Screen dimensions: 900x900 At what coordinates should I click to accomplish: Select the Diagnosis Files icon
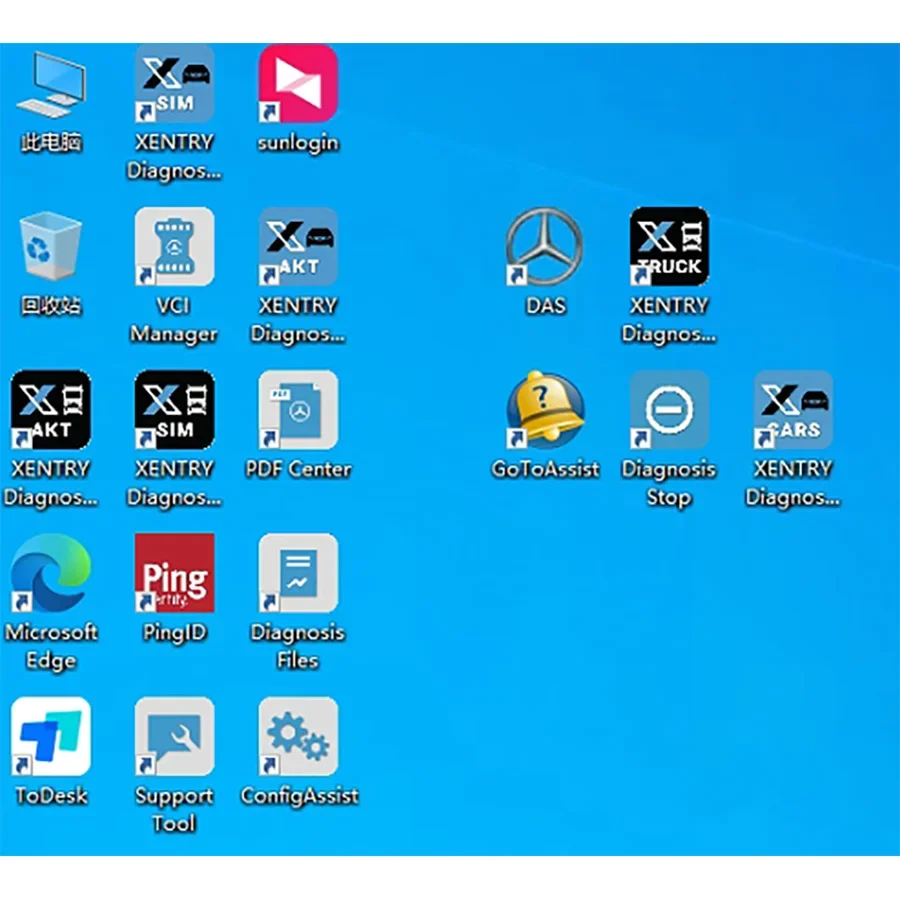[x=298, y=573]
